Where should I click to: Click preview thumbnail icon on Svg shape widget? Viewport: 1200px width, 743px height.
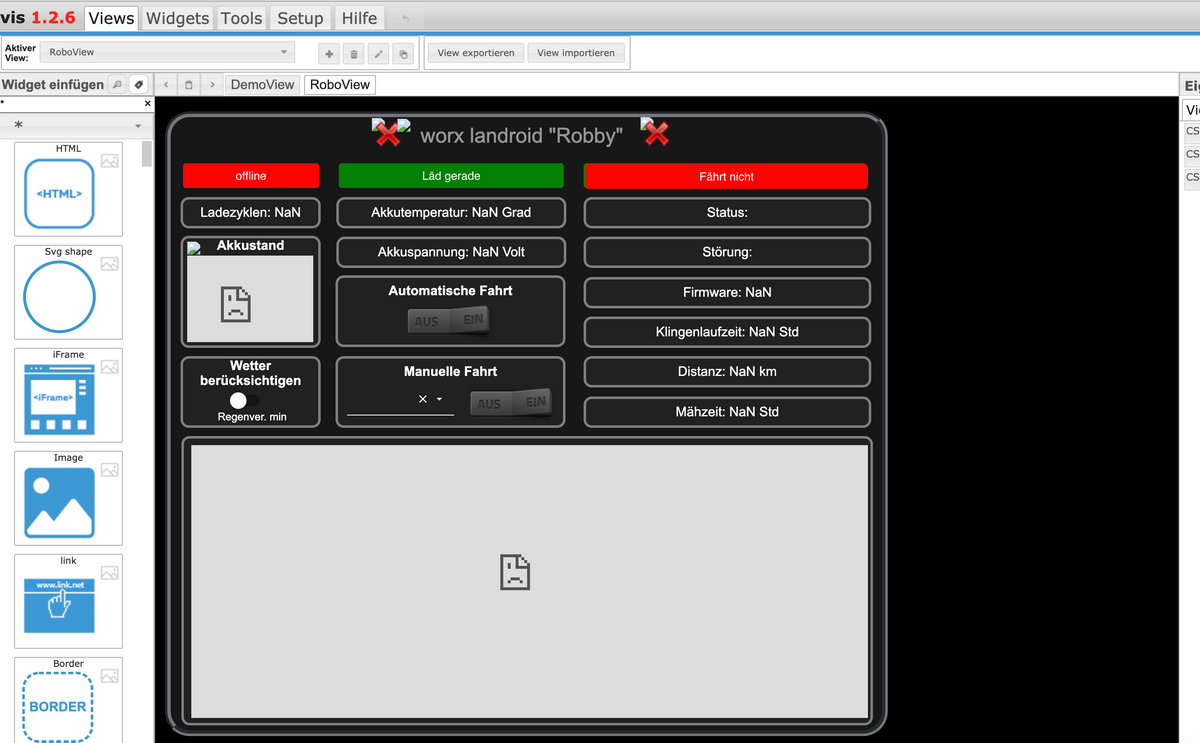[x=110, y=263]
